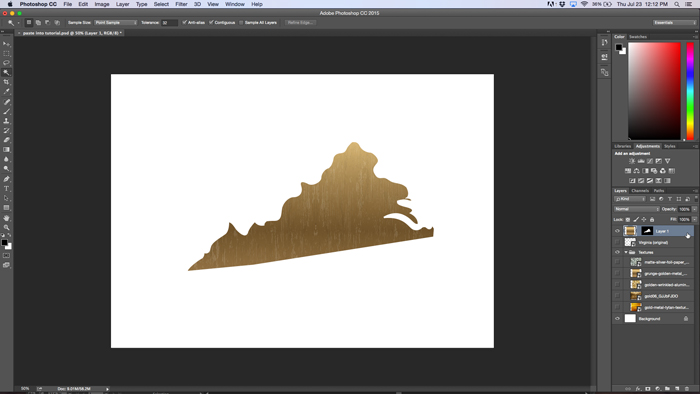
Task: Hide the Textures group
Action: coord(617,252)
